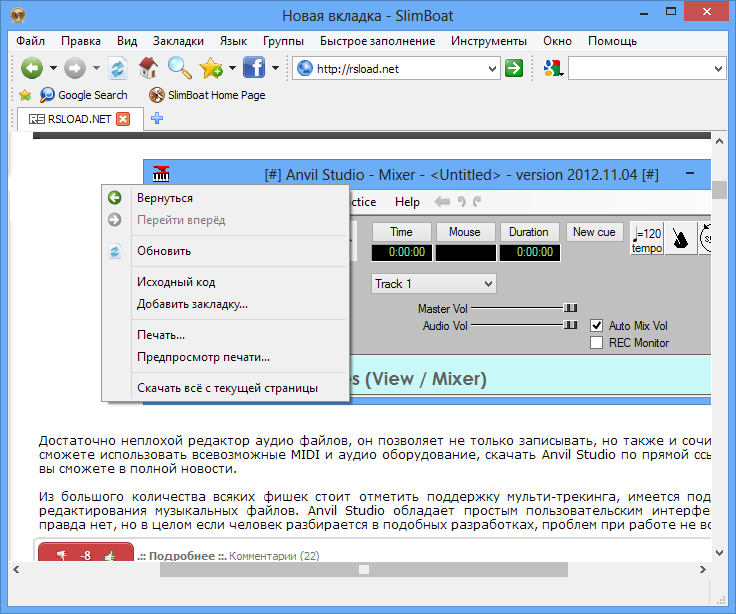Screen dimensions: 736x614
Task: Click the Mouse button
Action: tap(465, 232)
